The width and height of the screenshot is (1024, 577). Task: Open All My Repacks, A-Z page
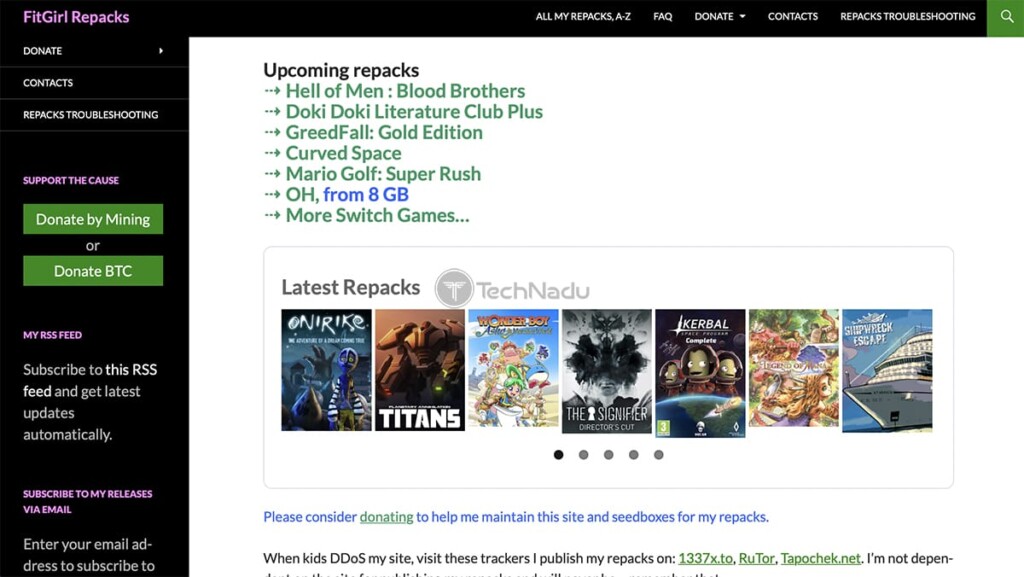point(583,16)
